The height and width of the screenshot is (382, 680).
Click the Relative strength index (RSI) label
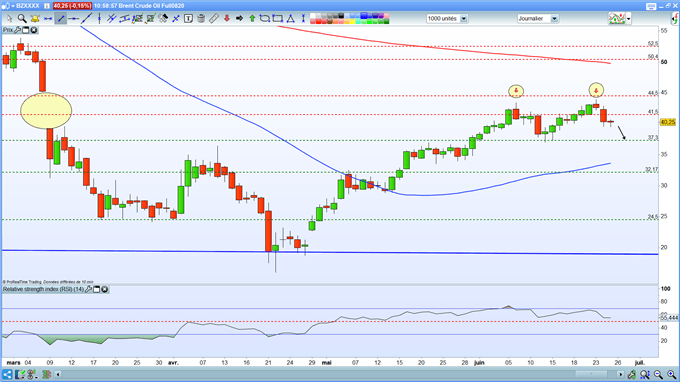pos(43,289)
